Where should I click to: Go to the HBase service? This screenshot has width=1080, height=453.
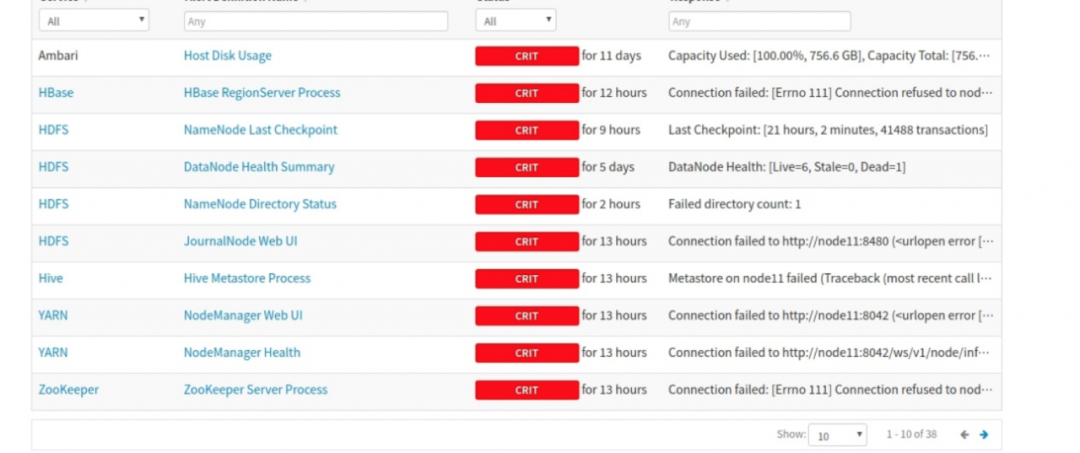tap(56, 93)
